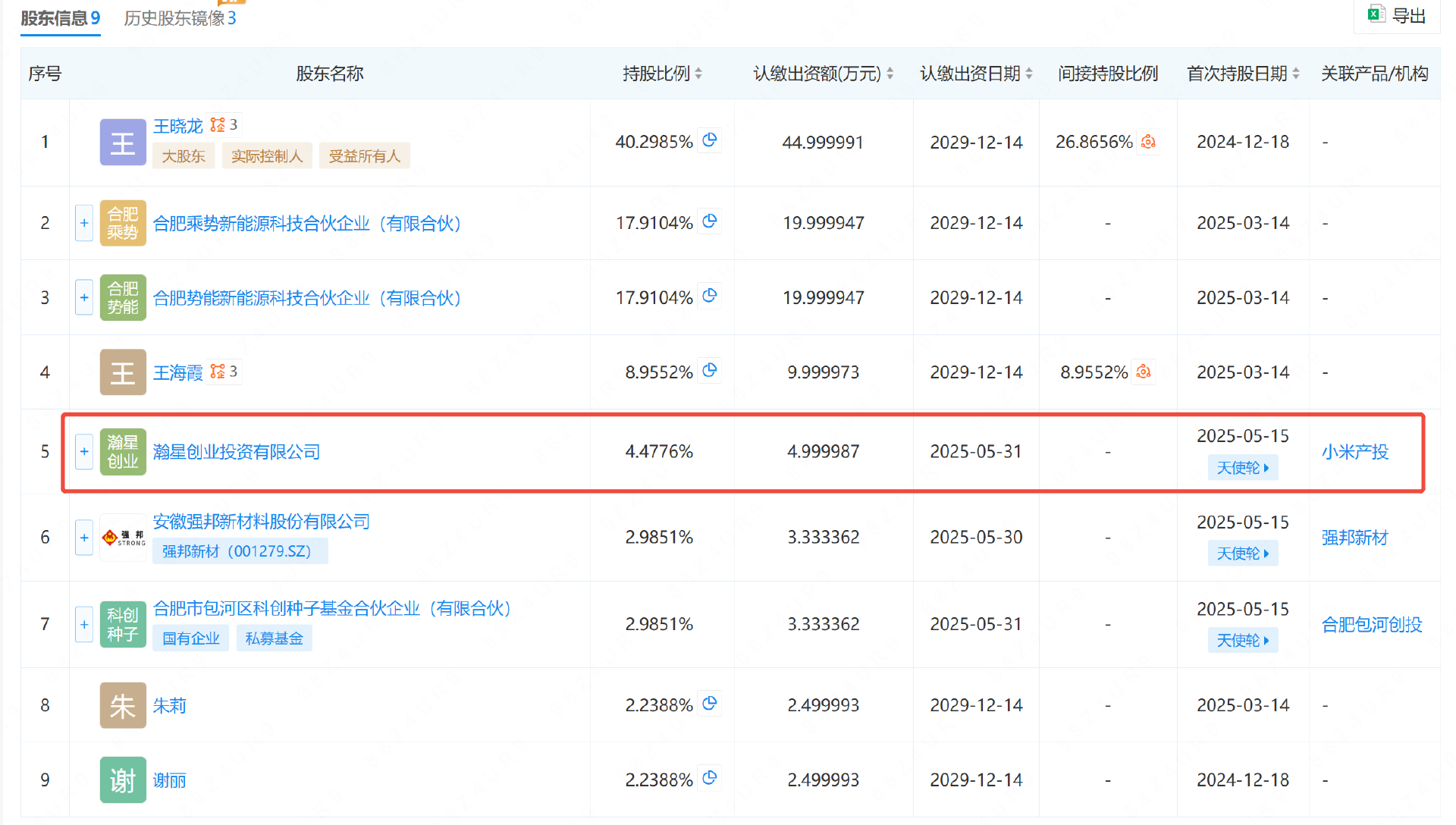Open 王海霞 shareholder profile link

coord(178,372)
